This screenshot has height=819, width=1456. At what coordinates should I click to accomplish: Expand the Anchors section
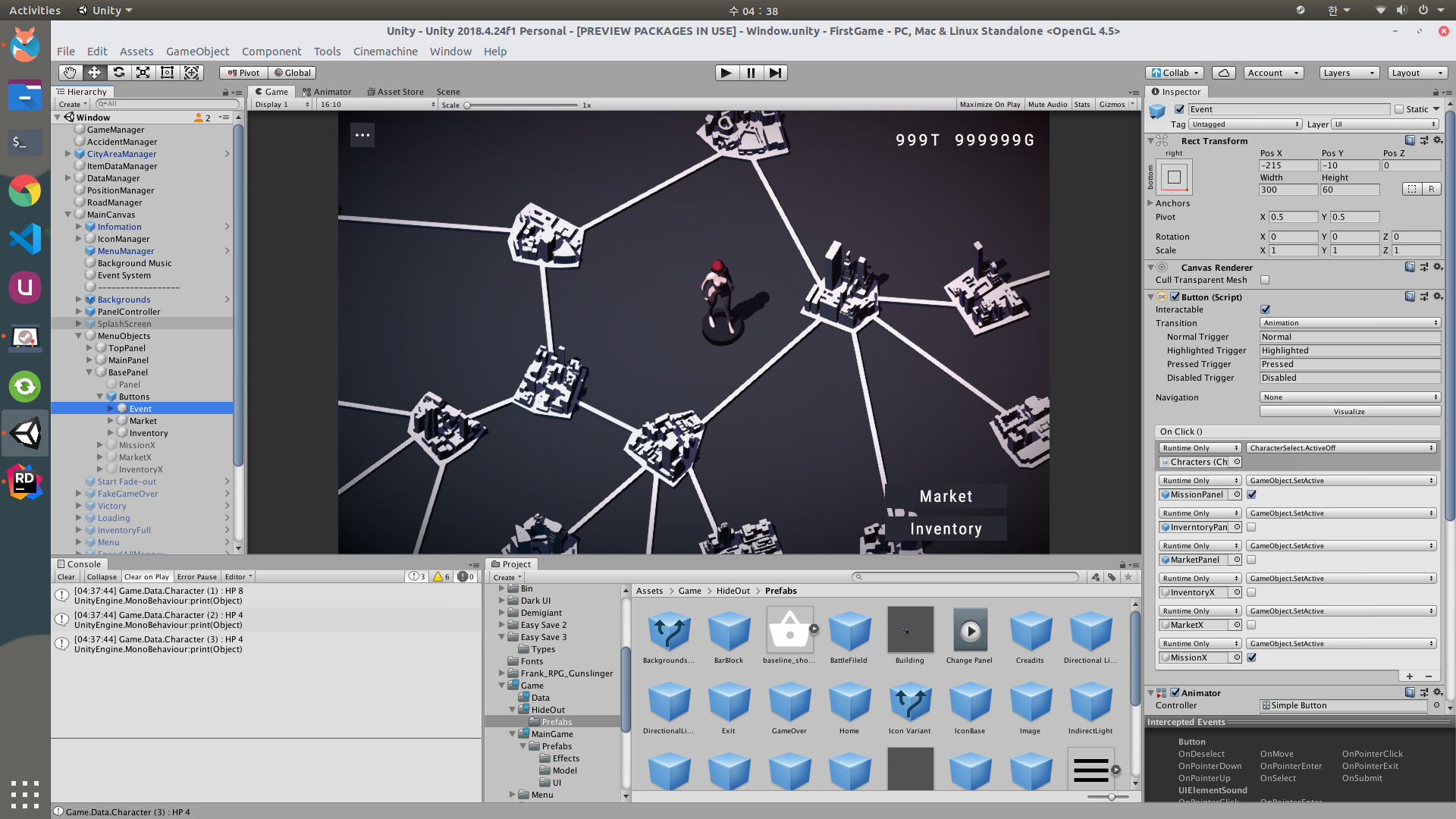pyautogui.click(x=1150, y=203)
